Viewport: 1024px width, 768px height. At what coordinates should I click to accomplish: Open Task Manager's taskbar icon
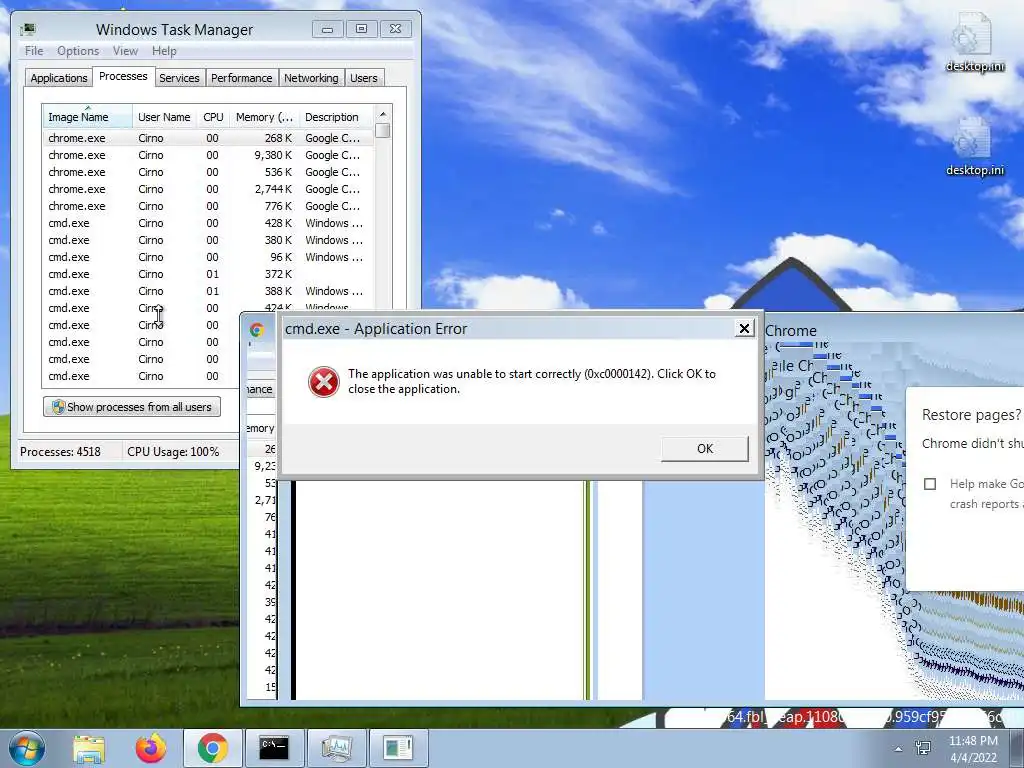click(336, 748)
